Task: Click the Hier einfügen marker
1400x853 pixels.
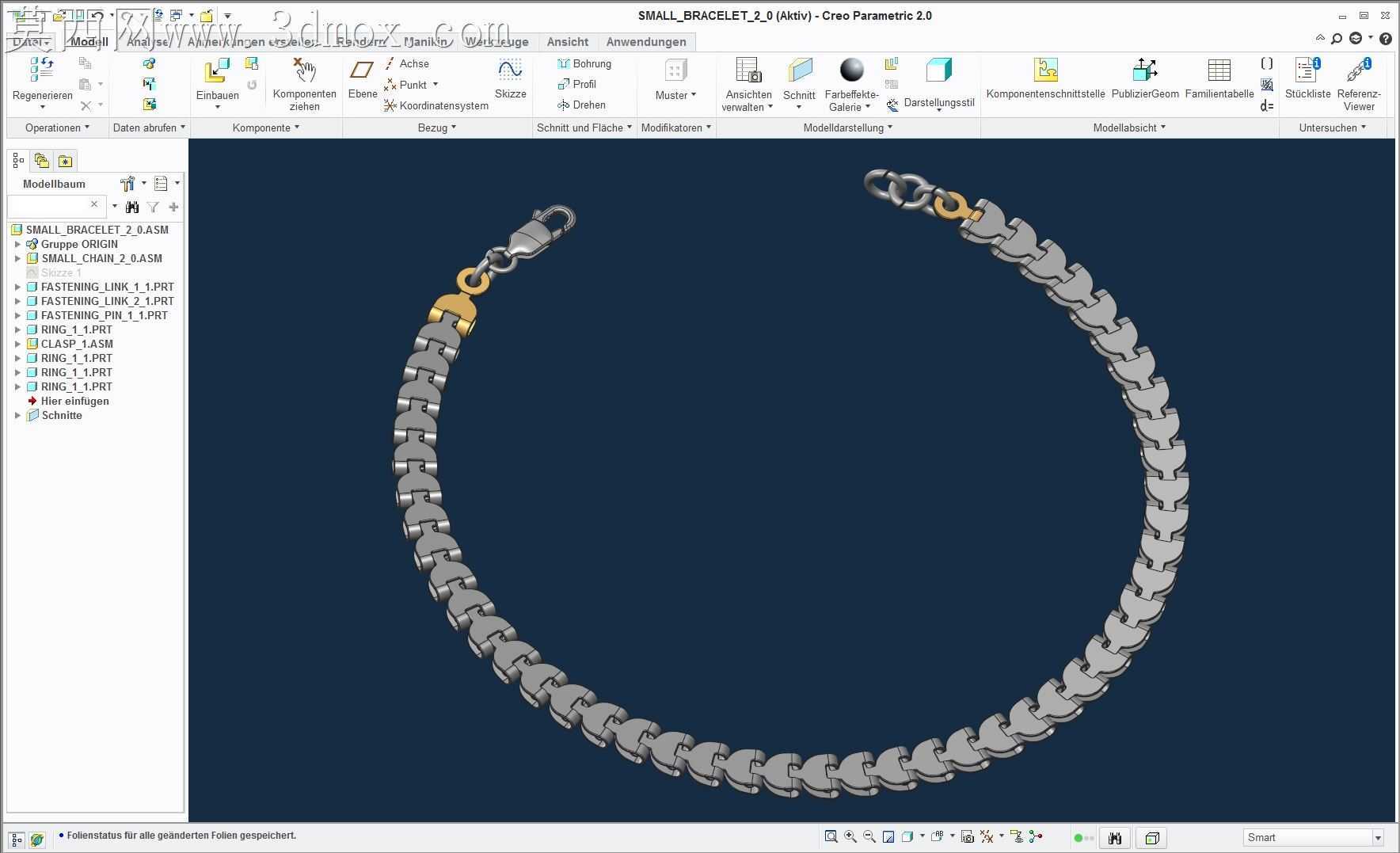Action: [x=74, y=401]
